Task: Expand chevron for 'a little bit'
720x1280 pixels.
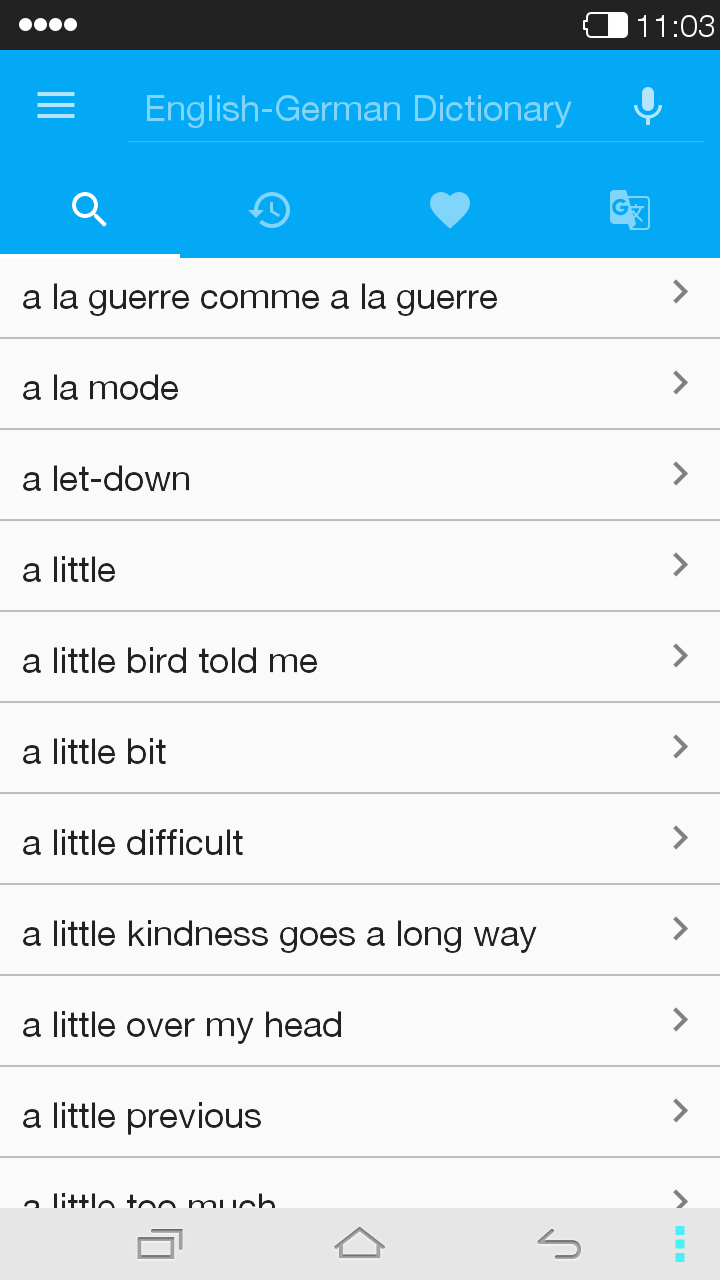Action: click(x=681, y=747)
